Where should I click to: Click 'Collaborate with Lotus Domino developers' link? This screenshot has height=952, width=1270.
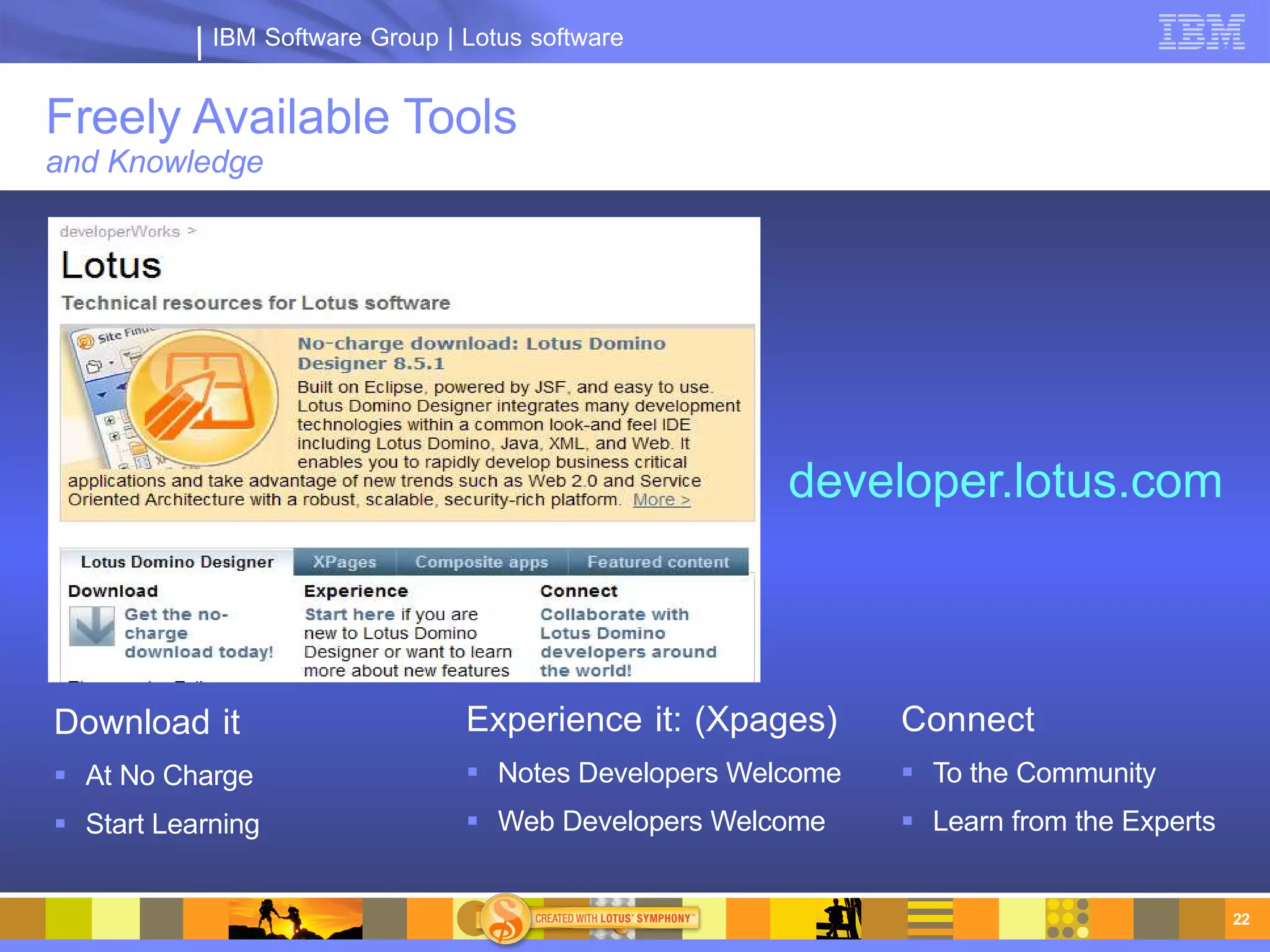tap(628, 642)
